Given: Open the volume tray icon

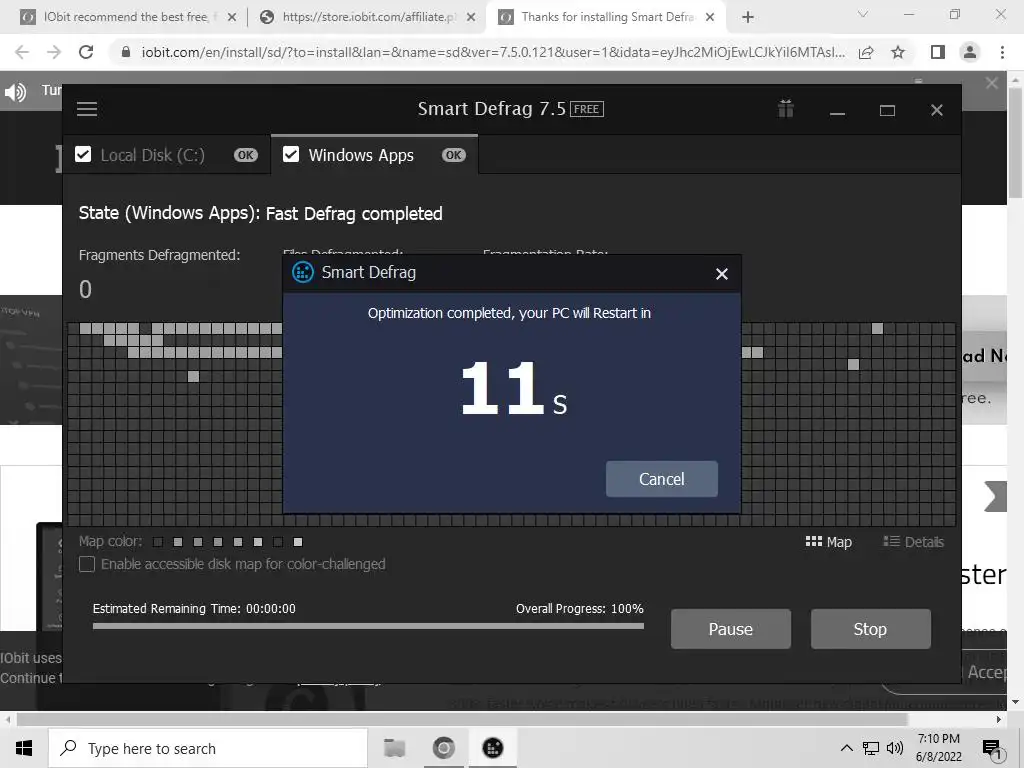Looking at the screenshot, I should point(895,748).
